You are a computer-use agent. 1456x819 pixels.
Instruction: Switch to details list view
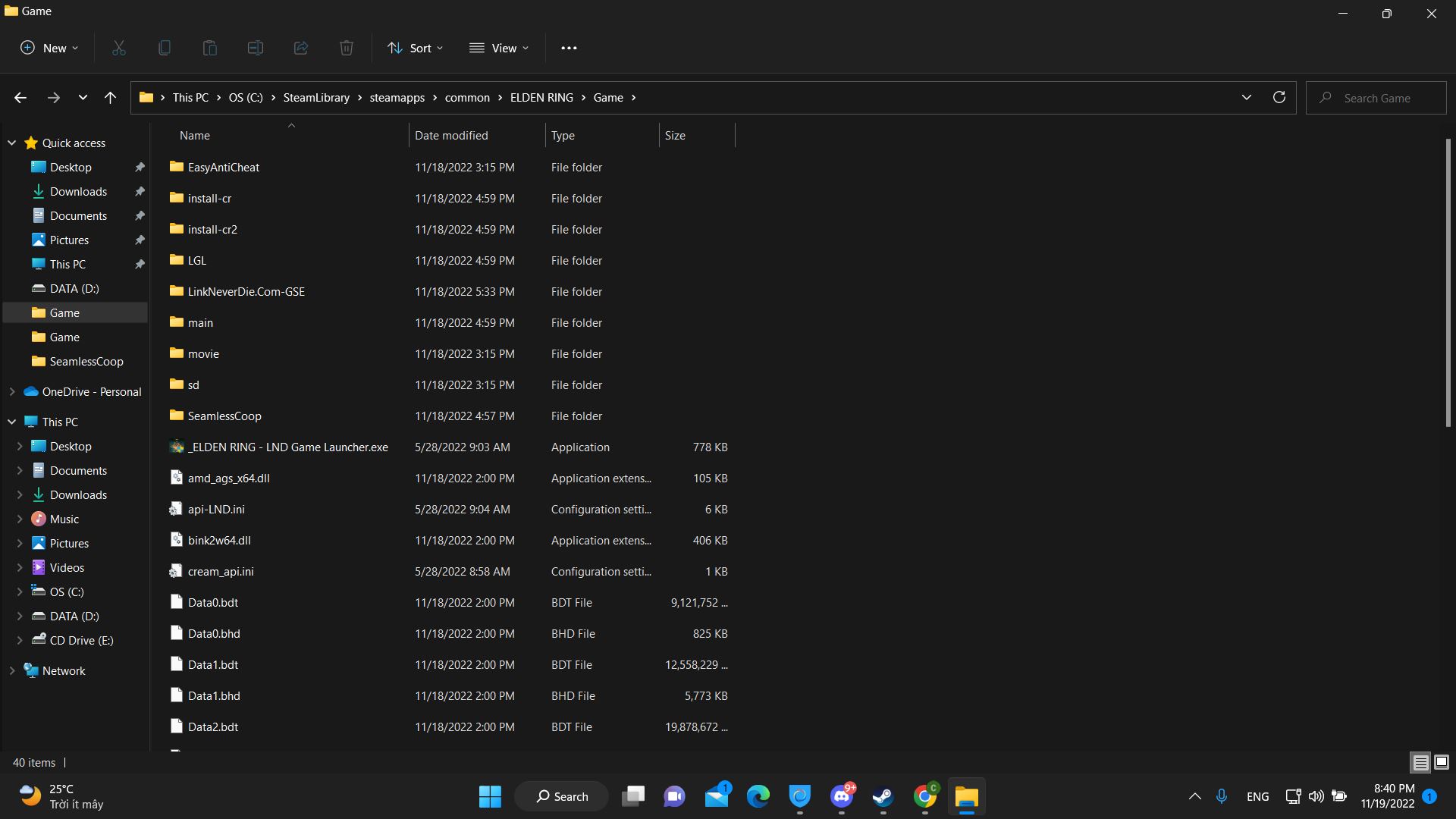[x=1420, y=762]
